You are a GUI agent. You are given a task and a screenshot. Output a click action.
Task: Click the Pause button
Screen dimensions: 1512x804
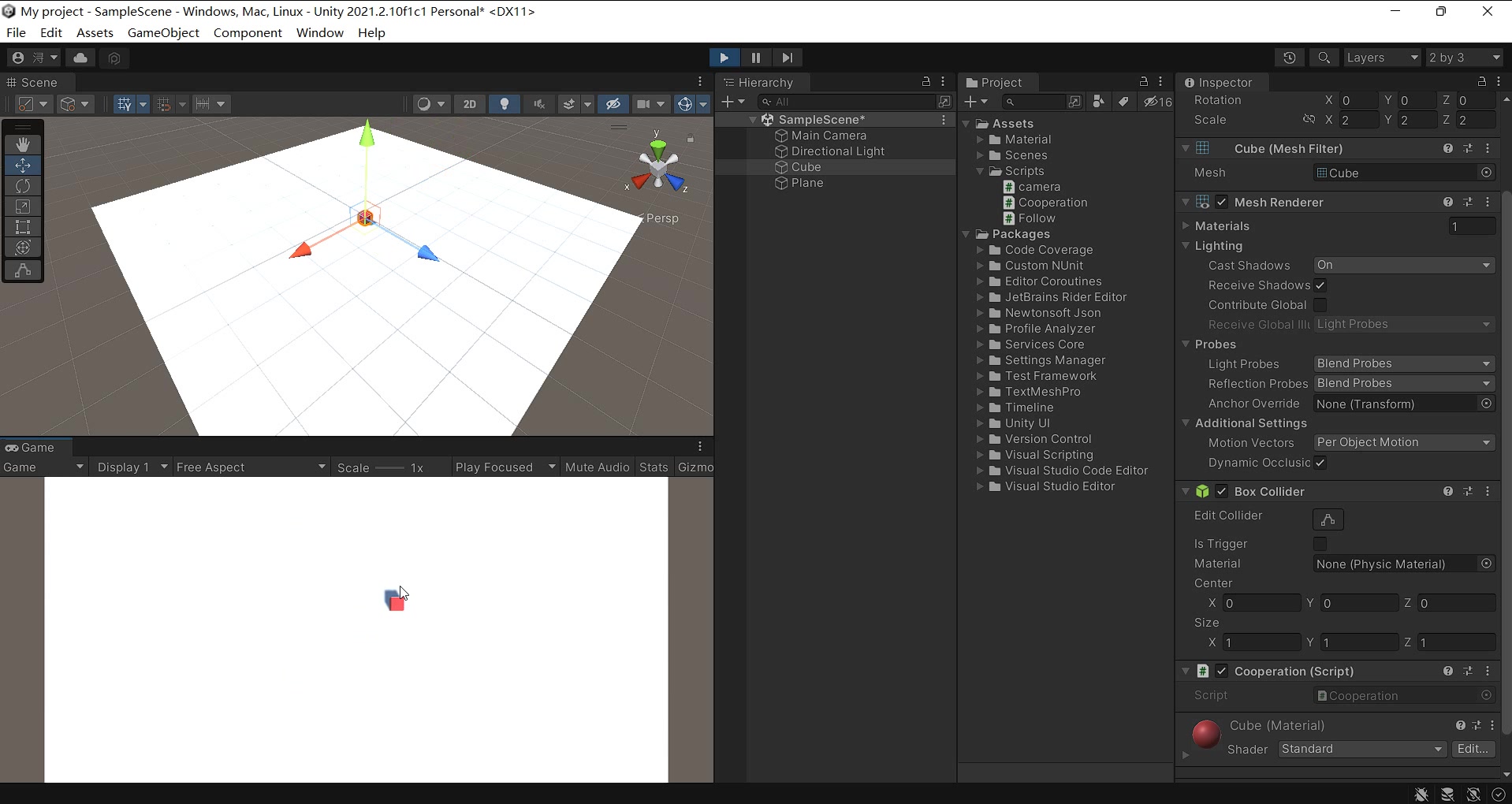coord(755,58)
